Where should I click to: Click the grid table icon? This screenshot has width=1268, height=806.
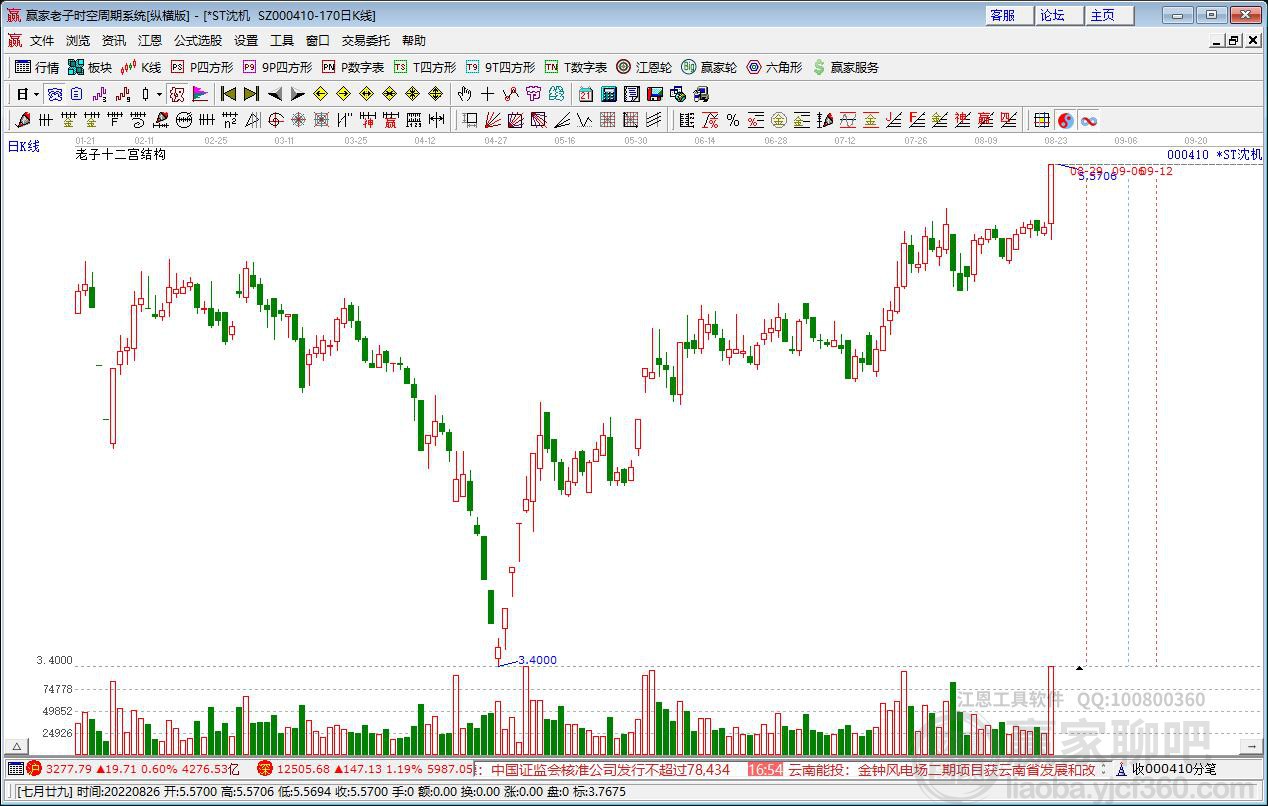[x=1042, y=120]
